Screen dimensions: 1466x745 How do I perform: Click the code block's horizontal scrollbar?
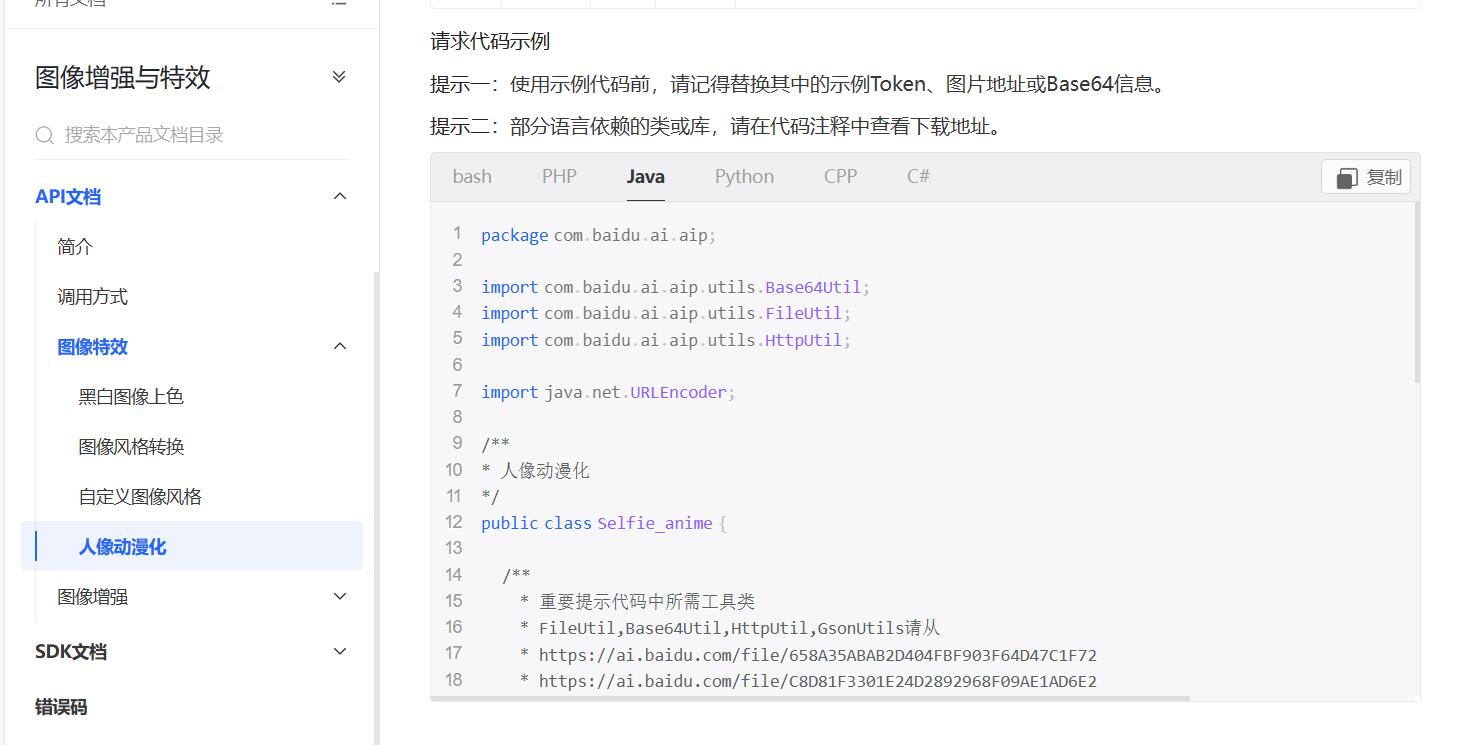click(x=810, y=698)
